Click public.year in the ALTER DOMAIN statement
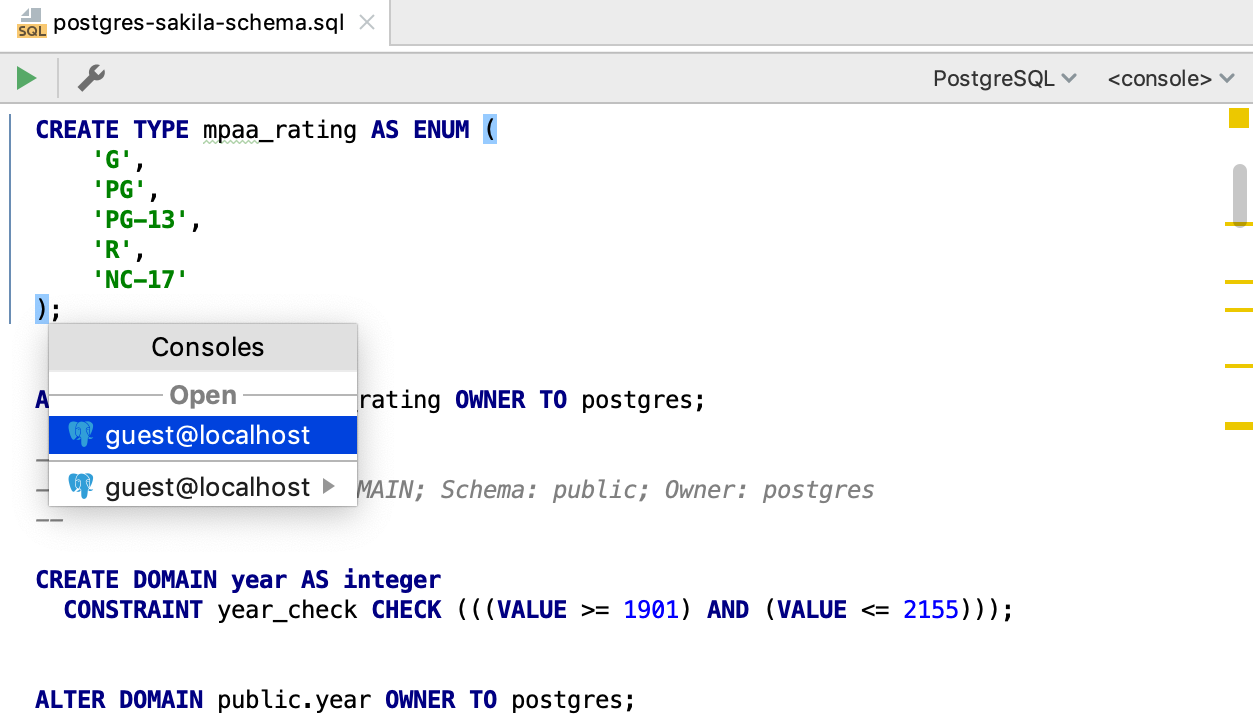Viewport: 1253px width, 721px height. point(294,700)
